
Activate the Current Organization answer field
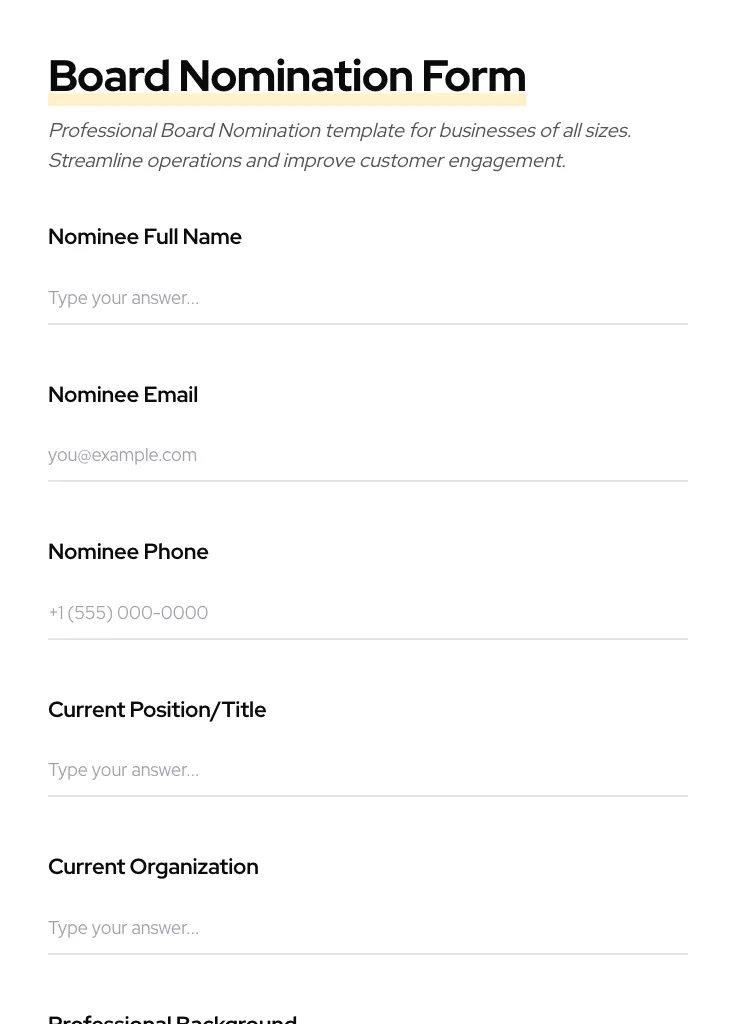(x=367, y=928)
